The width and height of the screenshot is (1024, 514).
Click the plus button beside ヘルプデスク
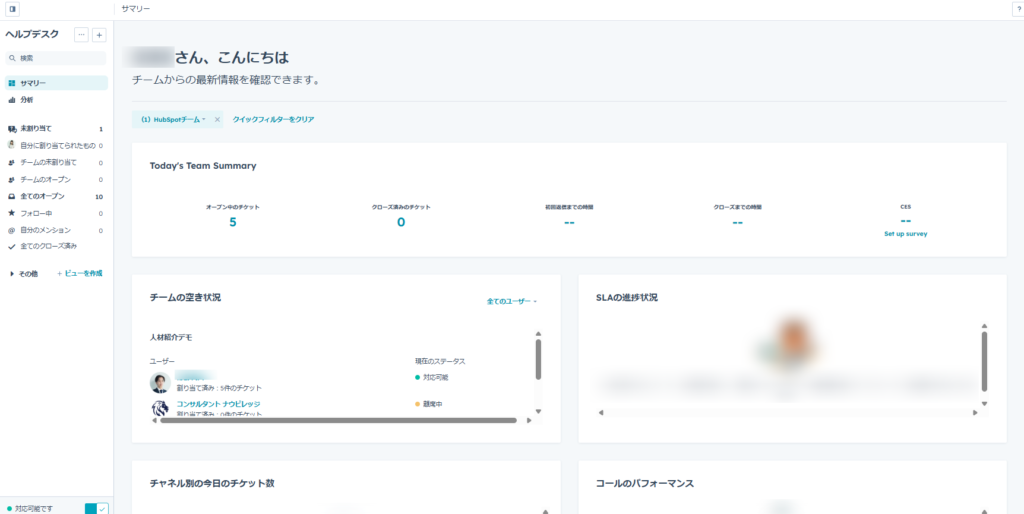coord(99,35)
